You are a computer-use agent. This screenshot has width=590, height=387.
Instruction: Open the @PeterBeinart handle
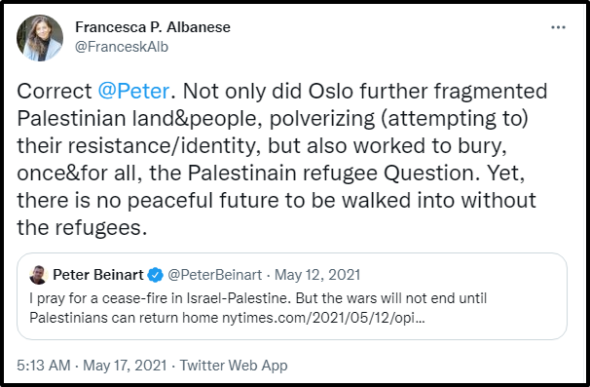214,275
